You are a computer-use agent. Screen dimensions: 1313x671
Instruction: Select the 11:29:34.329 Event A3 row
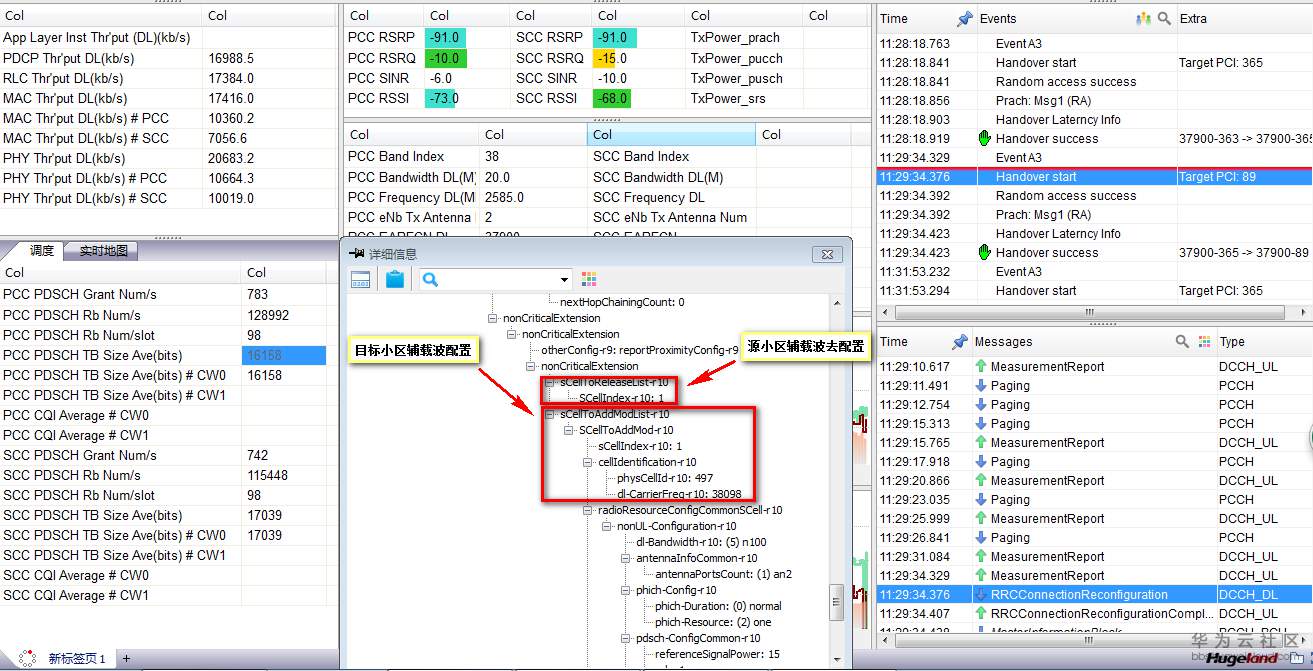(1095, 158)
